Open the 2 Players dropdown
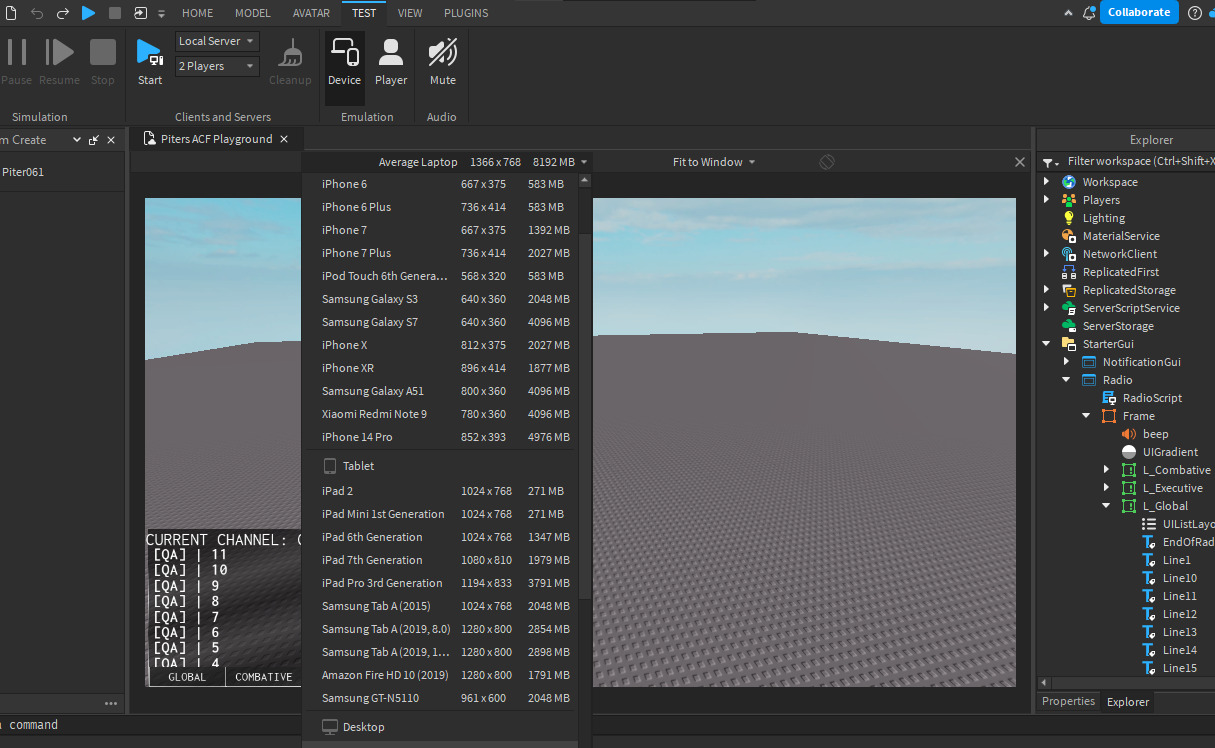 point(216,65)
